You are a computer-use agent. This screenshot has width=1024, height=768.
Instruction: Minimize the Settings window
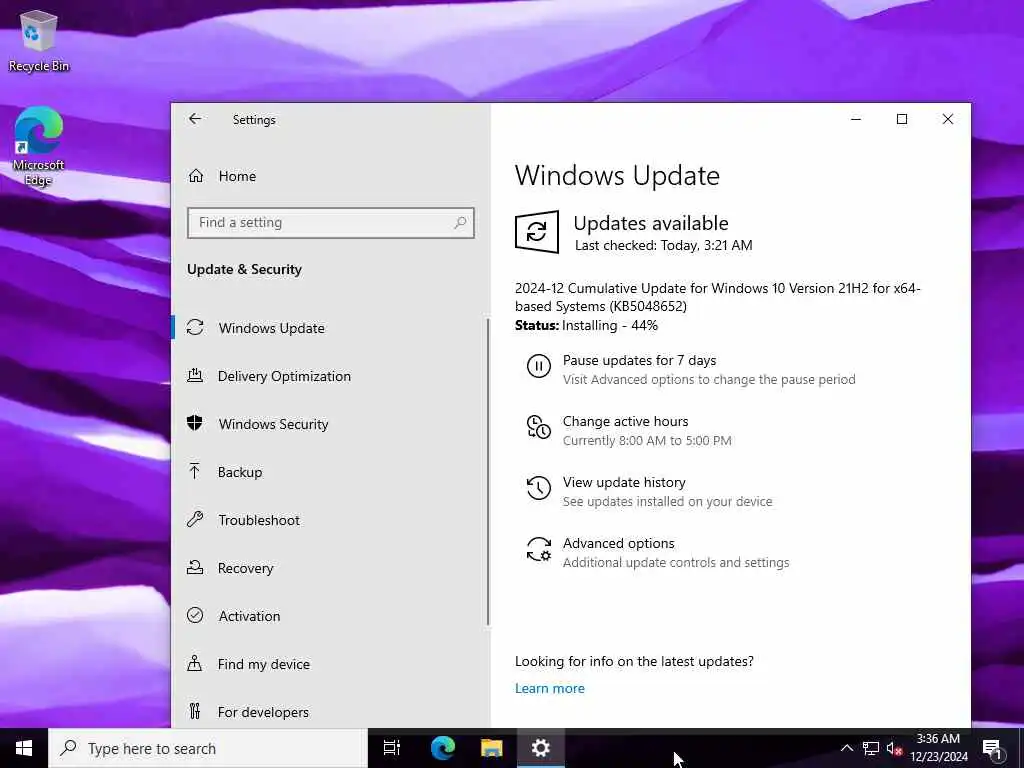pos(856,119)
